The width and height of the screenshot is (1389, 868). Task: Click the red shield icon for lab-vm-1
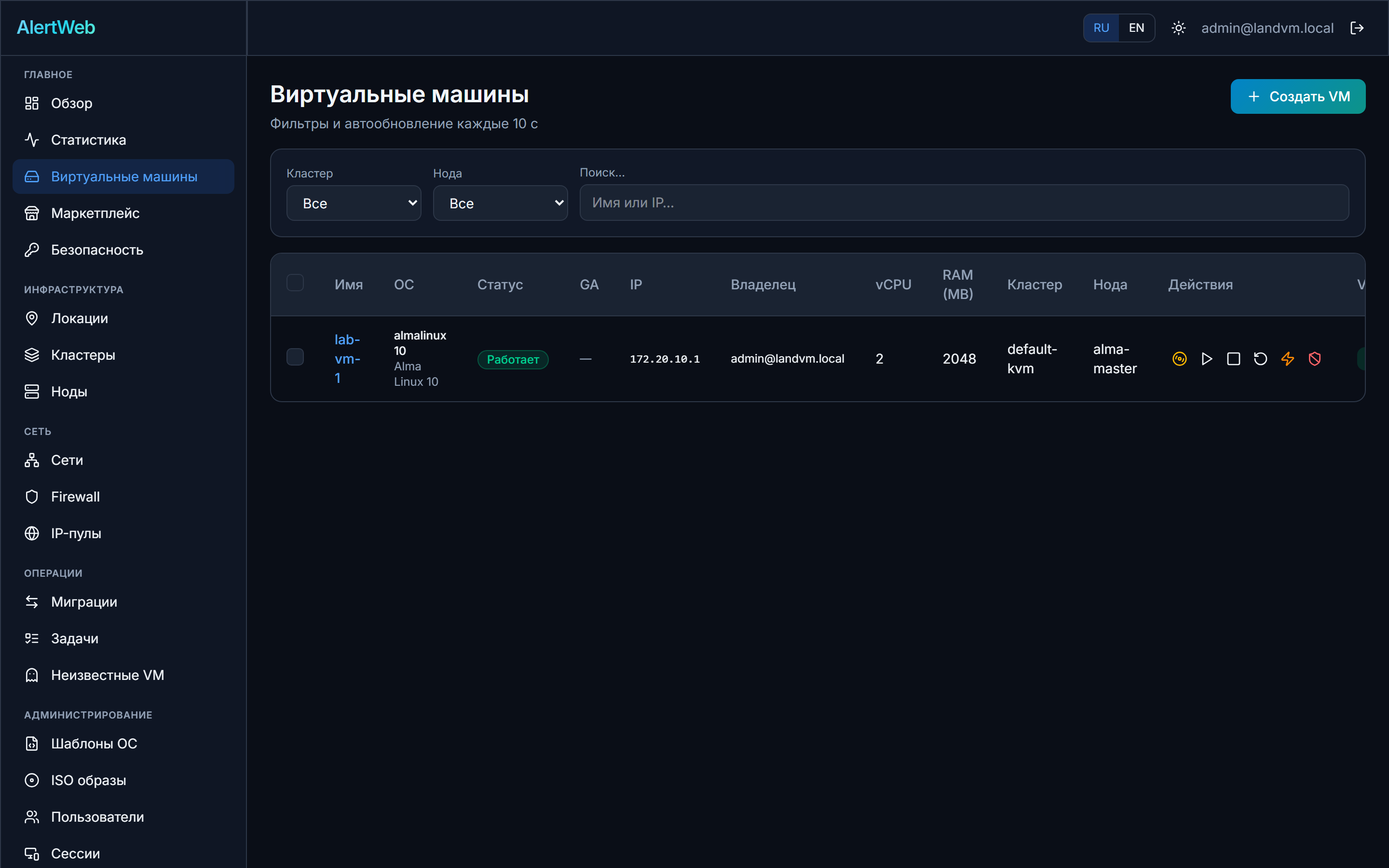coord(1314,359)
